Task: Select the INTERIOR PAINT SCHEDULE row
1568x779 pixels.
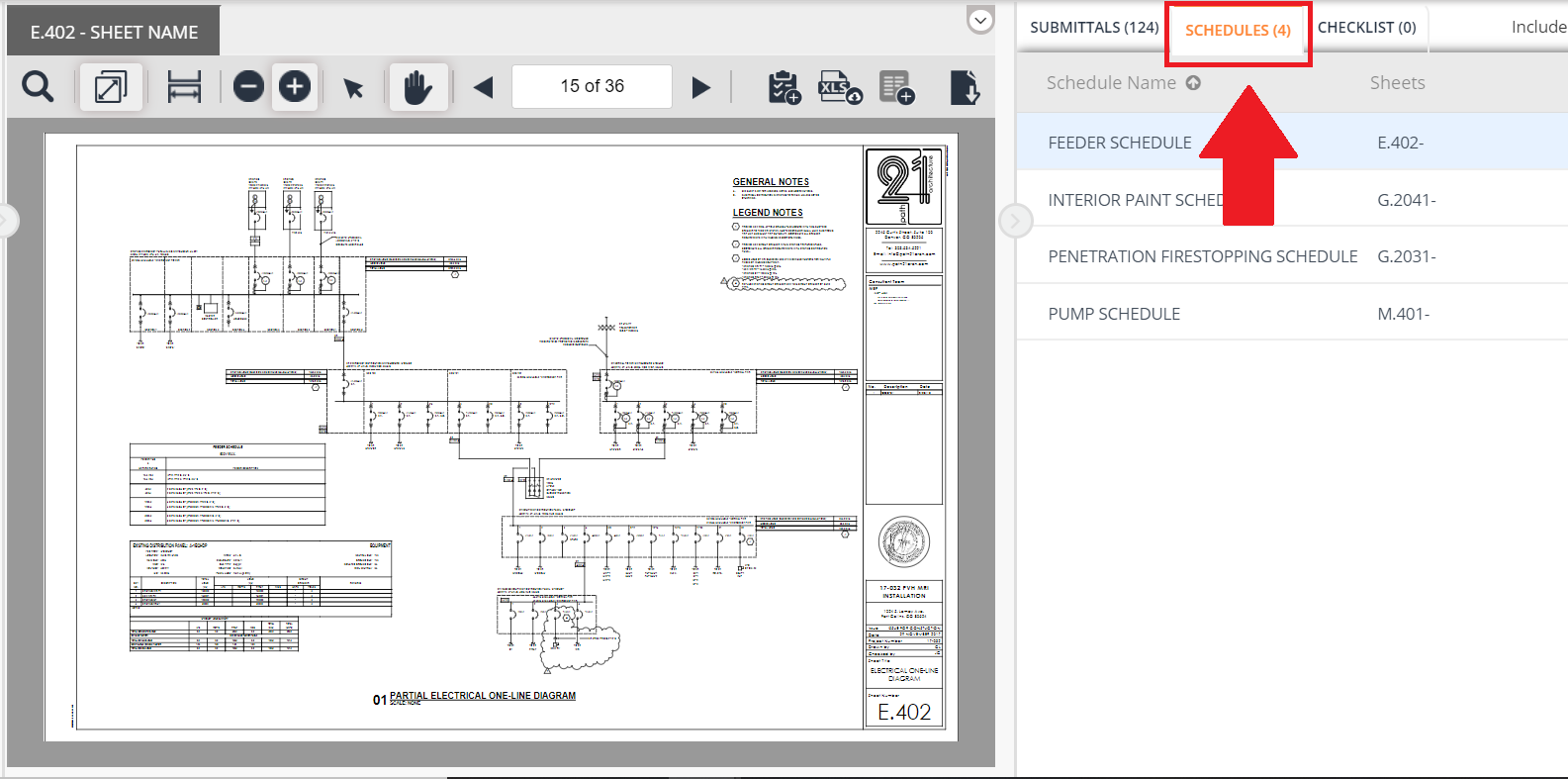Action: click(x=1292, y=199)
